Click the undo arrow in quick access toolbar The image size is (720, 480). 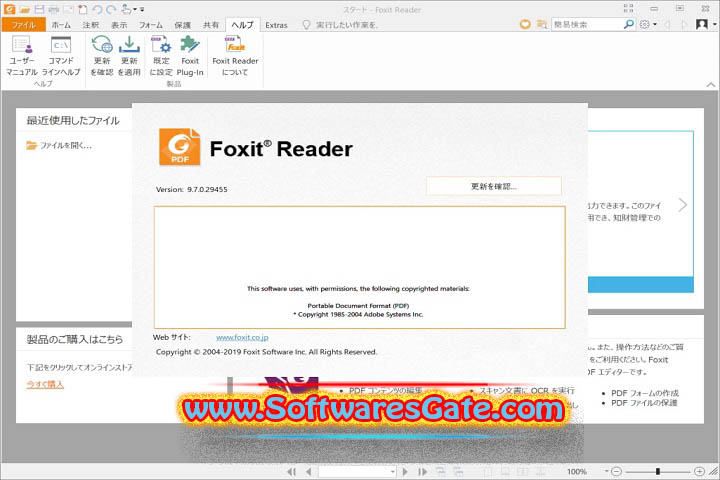click(97, 9)
